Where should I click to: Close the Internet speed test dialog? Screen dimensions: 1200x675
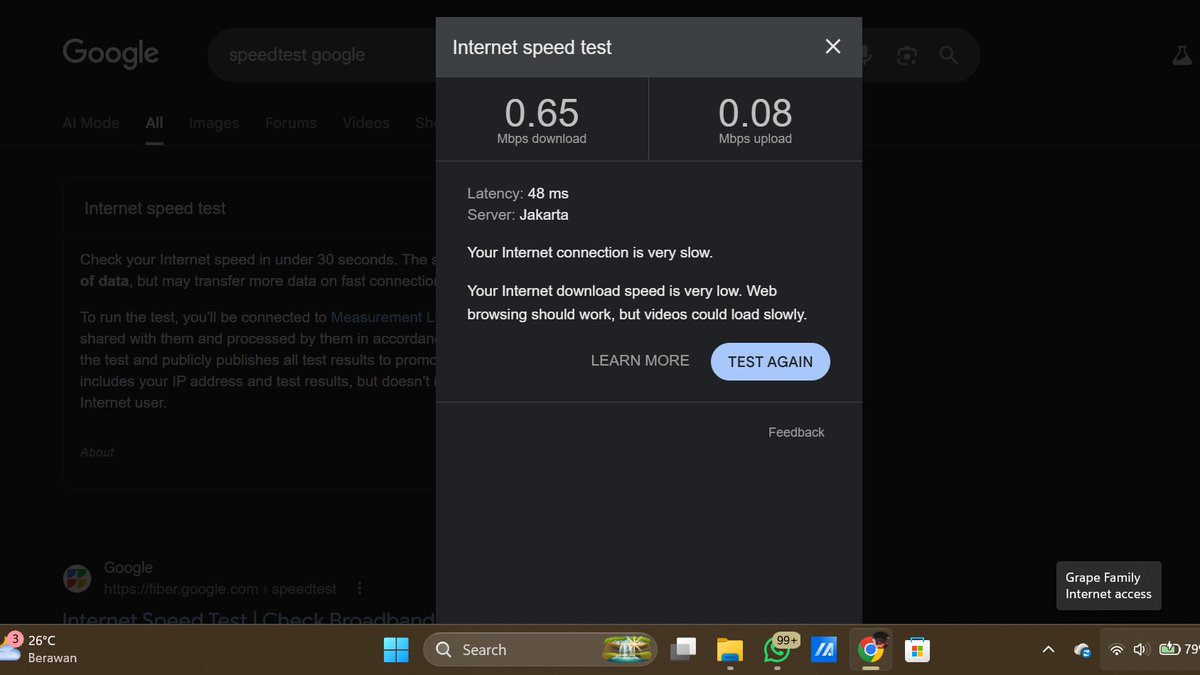[x=832, y=47]
